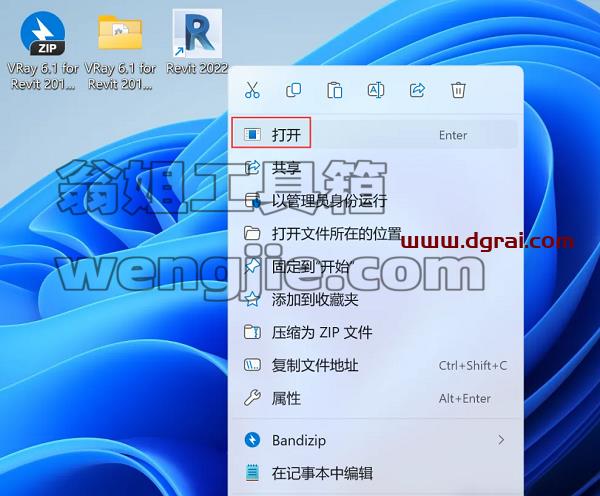Click the Share arrow icon in top row
600x496 pixels.
coord(417,90)
